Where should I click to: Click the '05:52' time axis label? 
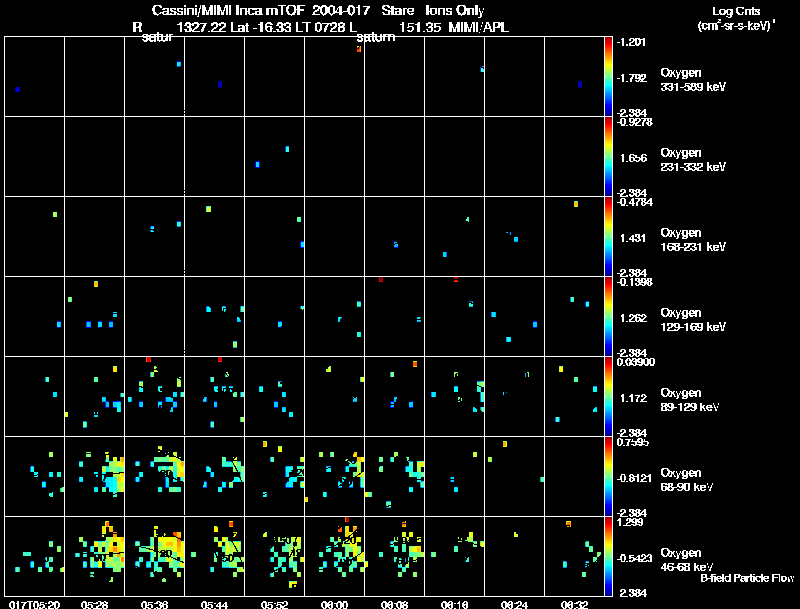click(x=274, y=604)
